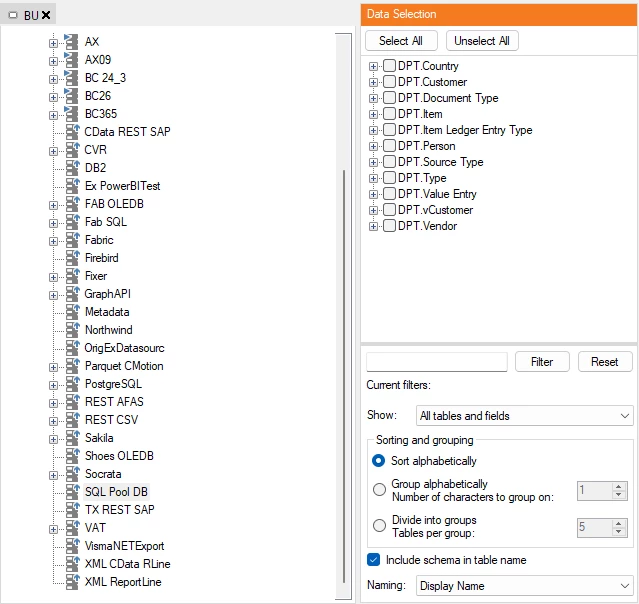Close the BU tab

coord(46,15)
